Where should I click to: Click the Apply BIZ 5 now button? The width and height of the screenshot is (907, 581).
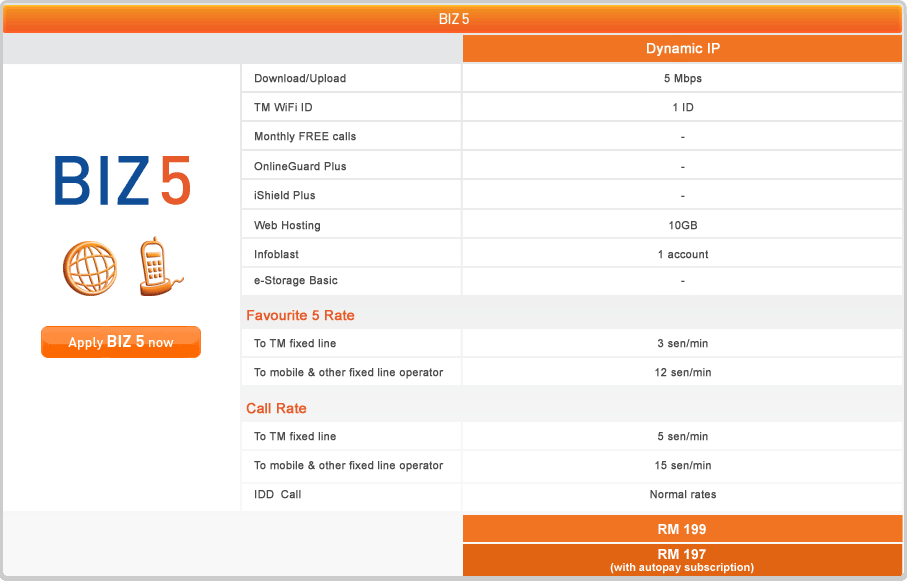click(x=120, y=341)
